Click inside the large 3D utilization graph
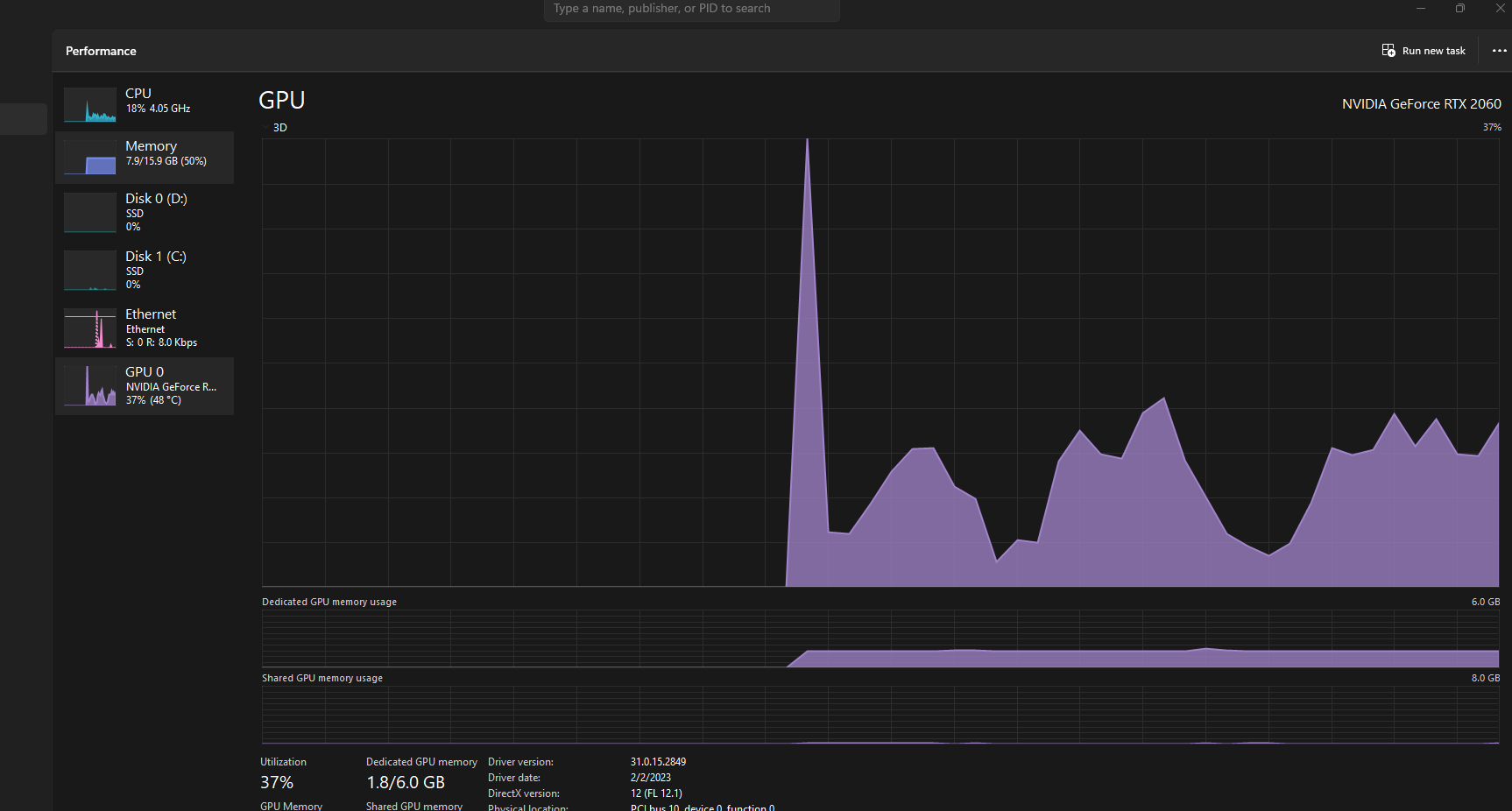The height and width of the screenshot is (811, 1512). [x=880, y=363]
